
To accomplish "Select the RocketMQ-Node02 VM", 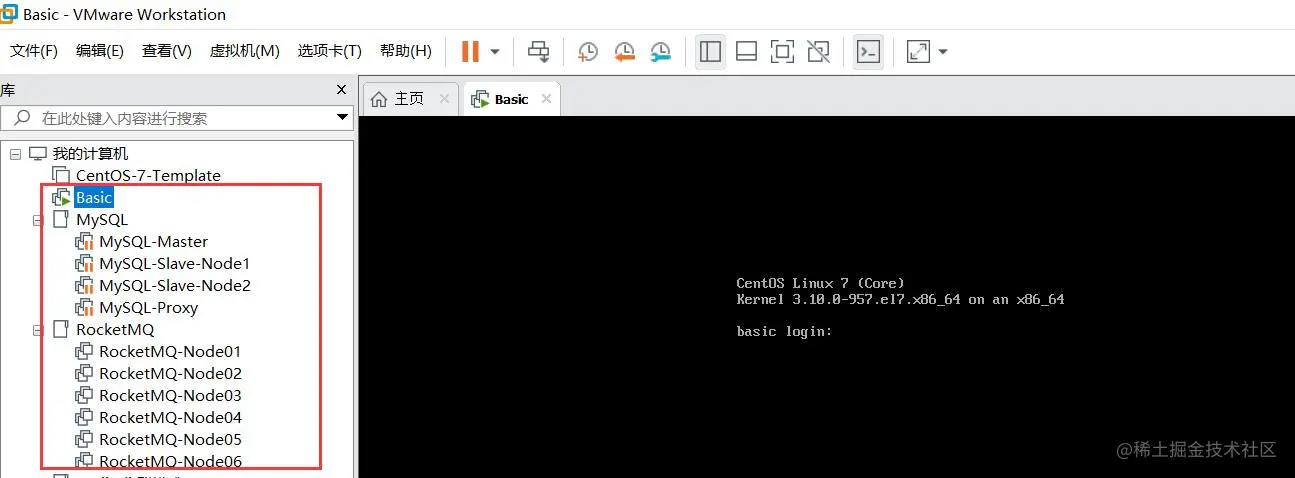I will 170,374.
